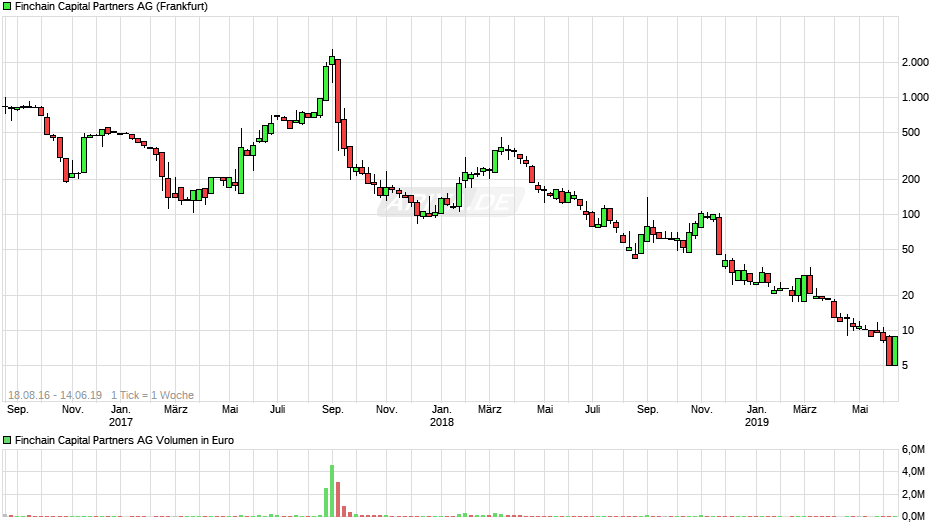
Task: Click the '2019' year label on time axis
Action: 757,422
